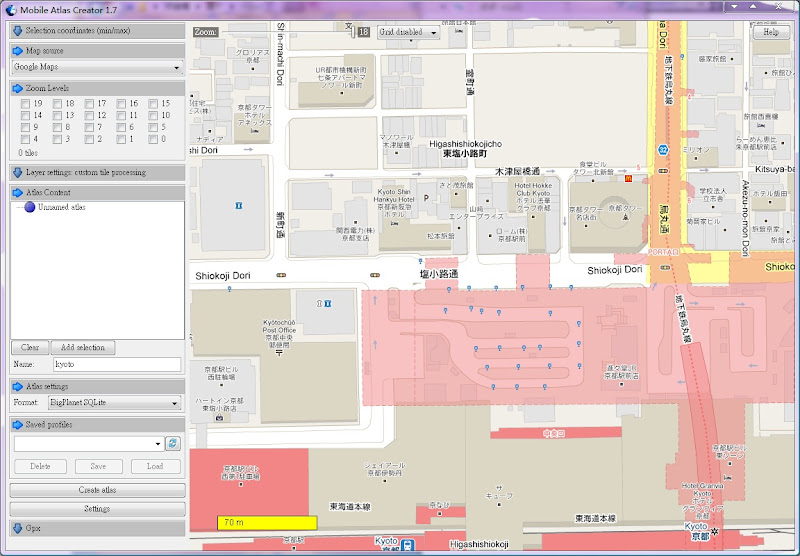Enable zoom level 16 checkbox

pyautogui.click(x=121, y=104)
